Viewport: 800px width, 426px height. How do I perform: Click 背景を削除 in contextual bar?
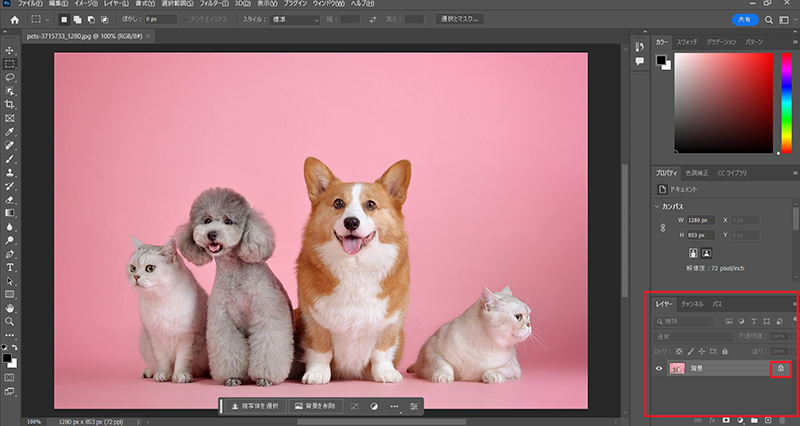(x=315, y=406)
